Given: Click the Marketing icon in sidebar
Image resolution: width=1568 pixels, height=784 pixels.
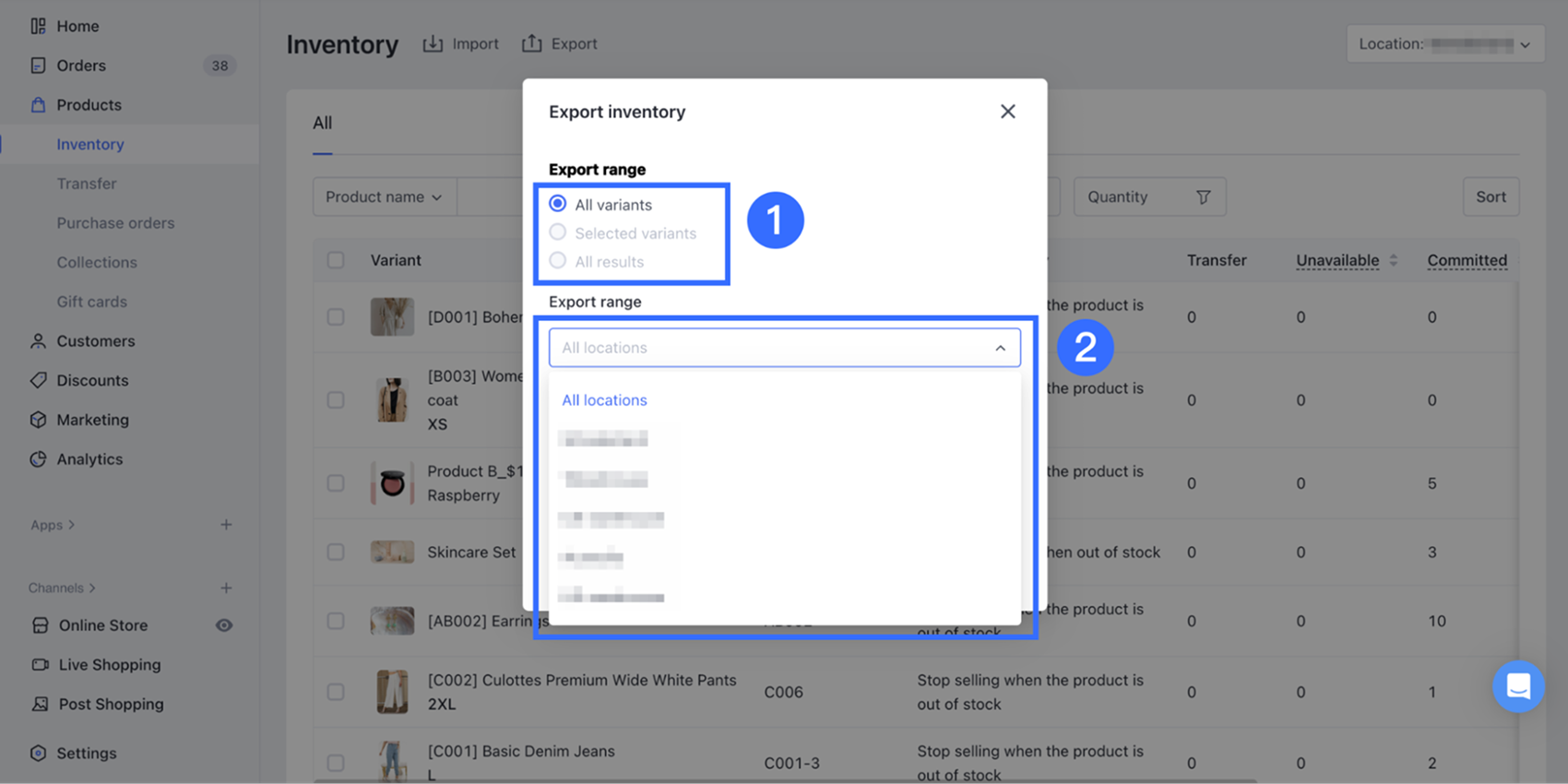Looking at the screenshot, I should point(38,420).
